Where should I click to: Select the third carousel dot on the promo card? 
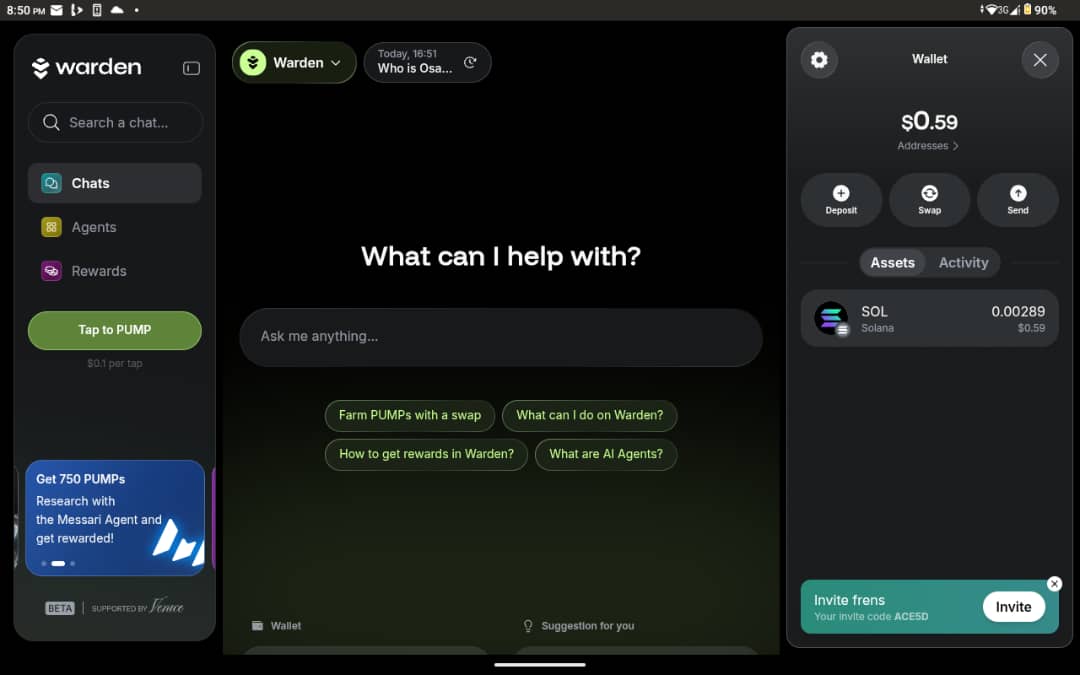(73, 563)
